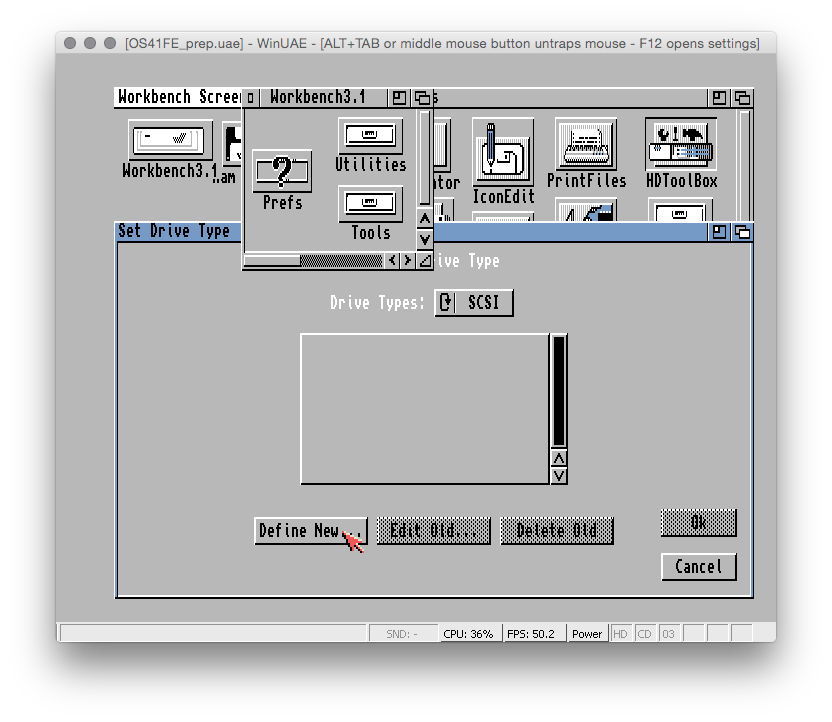Click the CPU: 36% status field
Image resolution: width=832 pixels, height=722 pixels.
point(469,634)
